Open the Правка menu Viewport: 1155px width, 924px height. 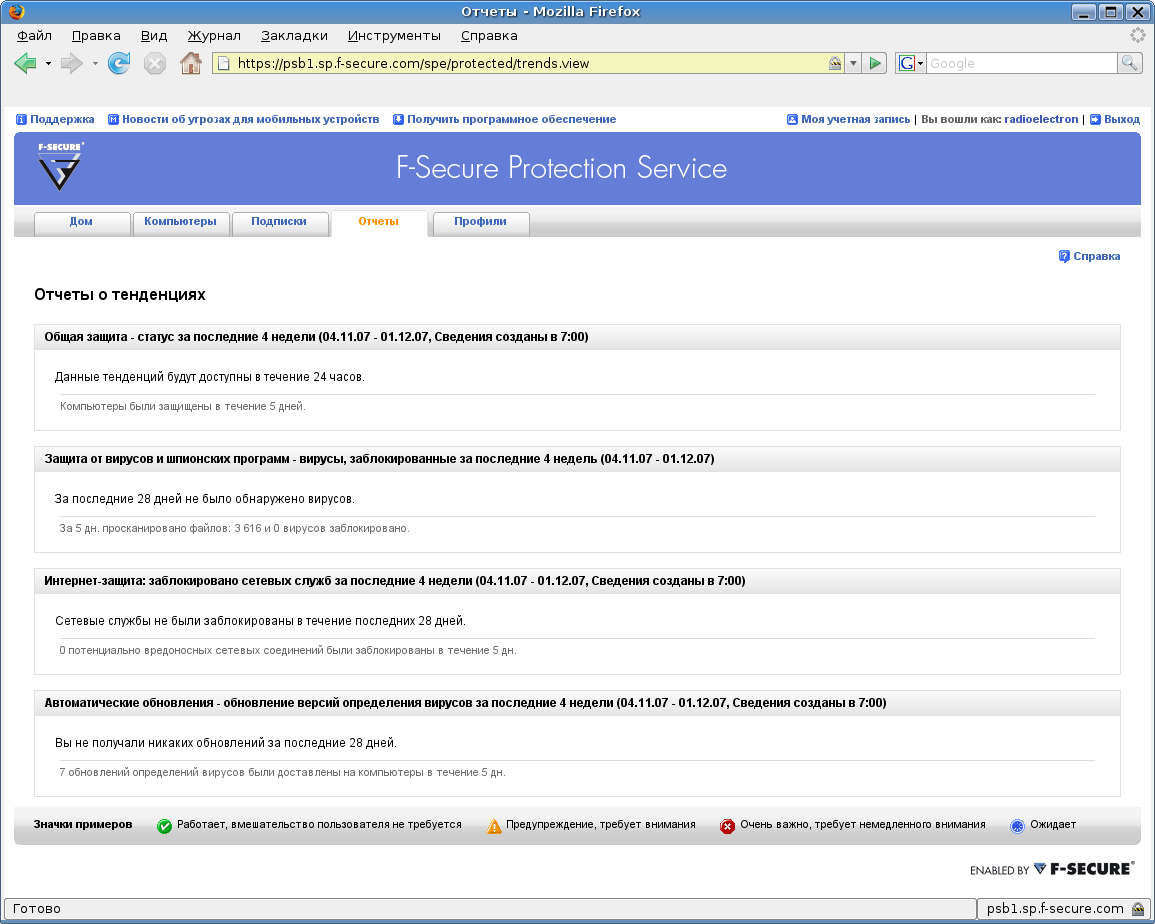point(96,35)
